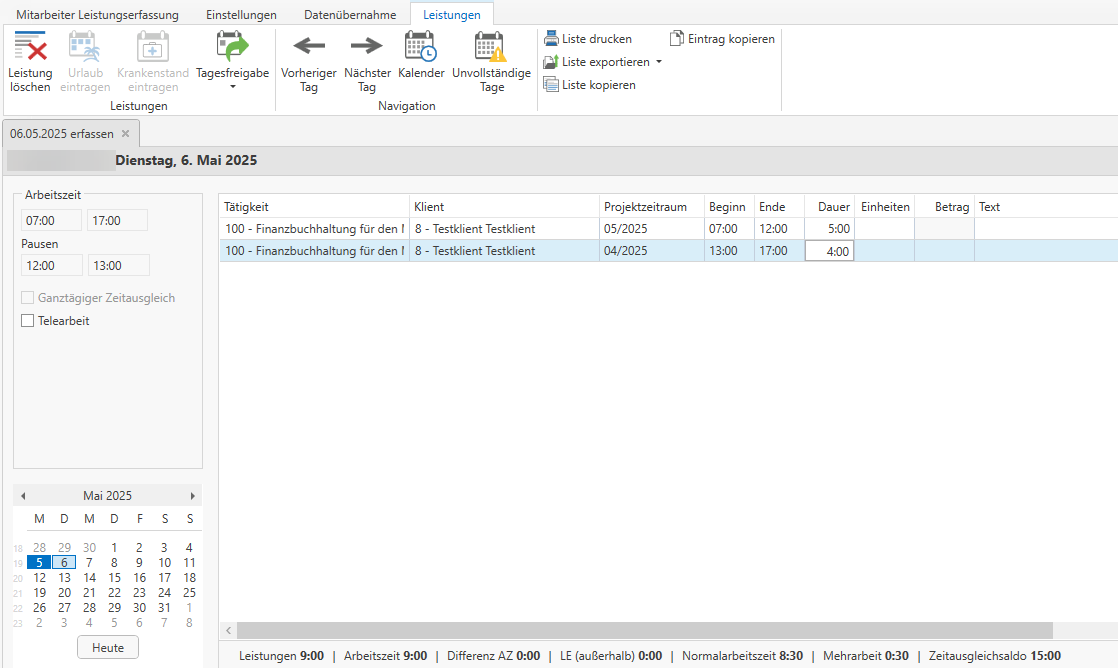This screenshot has height=668, width=1118.
Task: Go to next month in calendar
Action: [193, 496]
